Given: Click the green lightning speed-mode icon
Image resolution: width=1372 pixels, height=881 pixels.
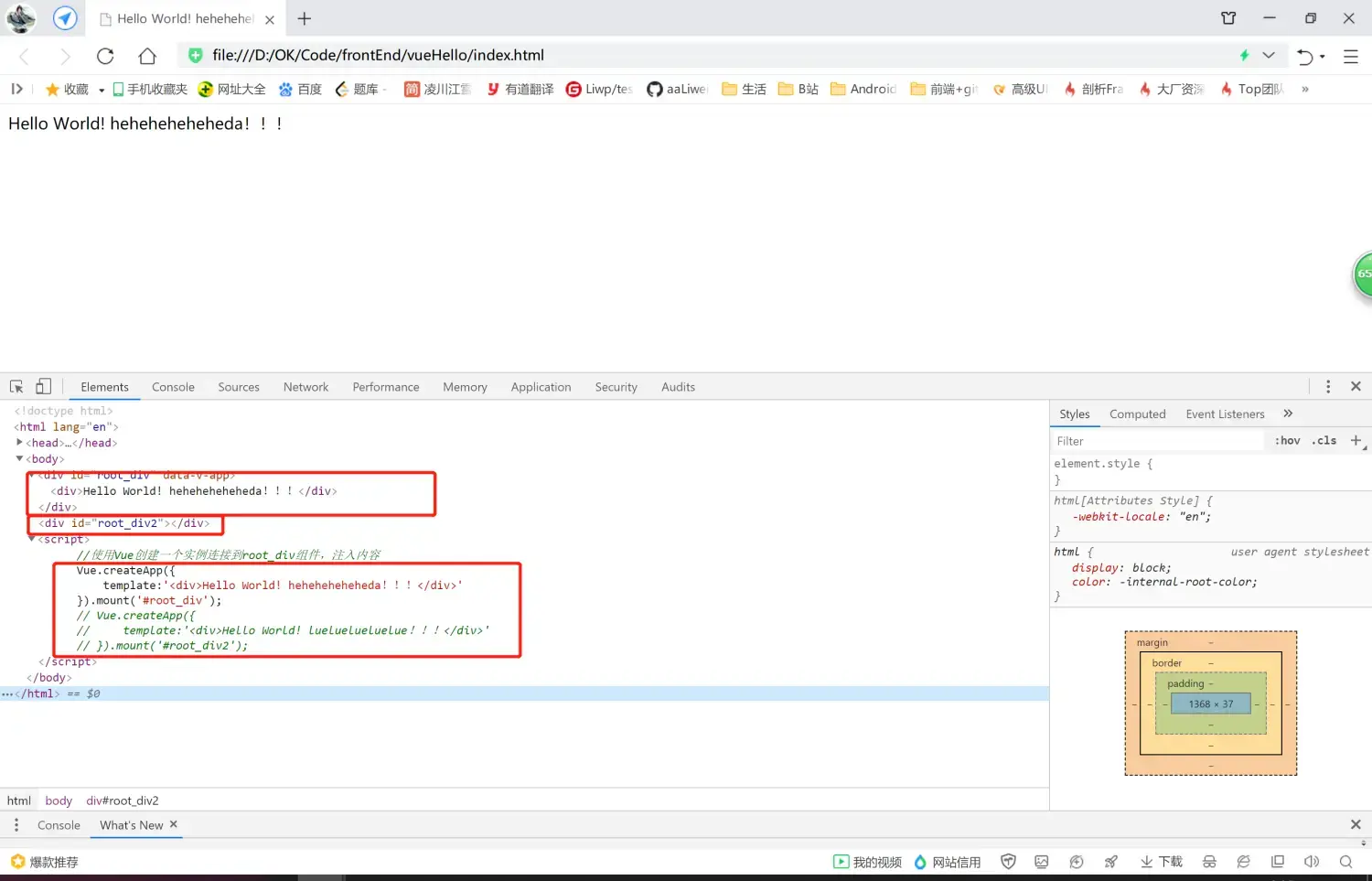Looking at the screenshot, I should (1244, 55).
